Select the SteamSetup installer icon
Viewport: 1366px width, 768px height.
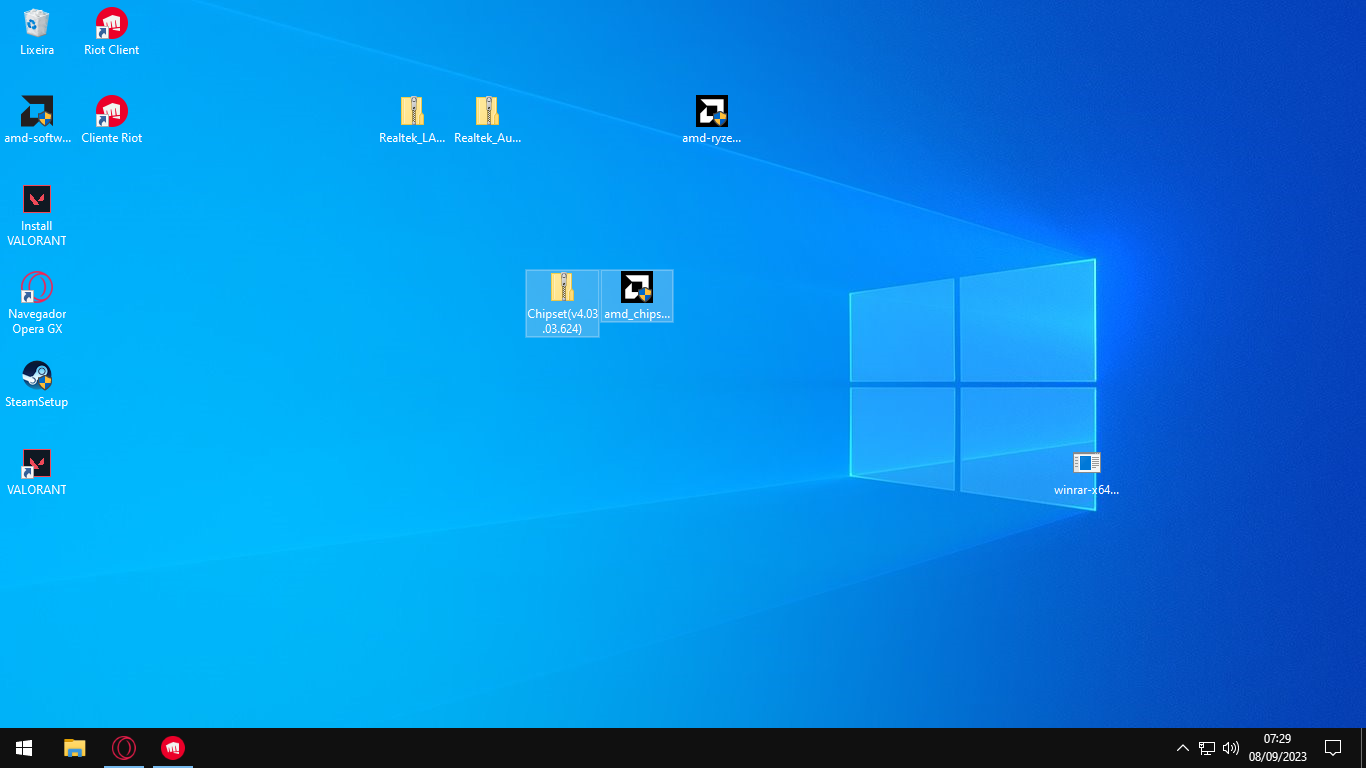(37, 384)
